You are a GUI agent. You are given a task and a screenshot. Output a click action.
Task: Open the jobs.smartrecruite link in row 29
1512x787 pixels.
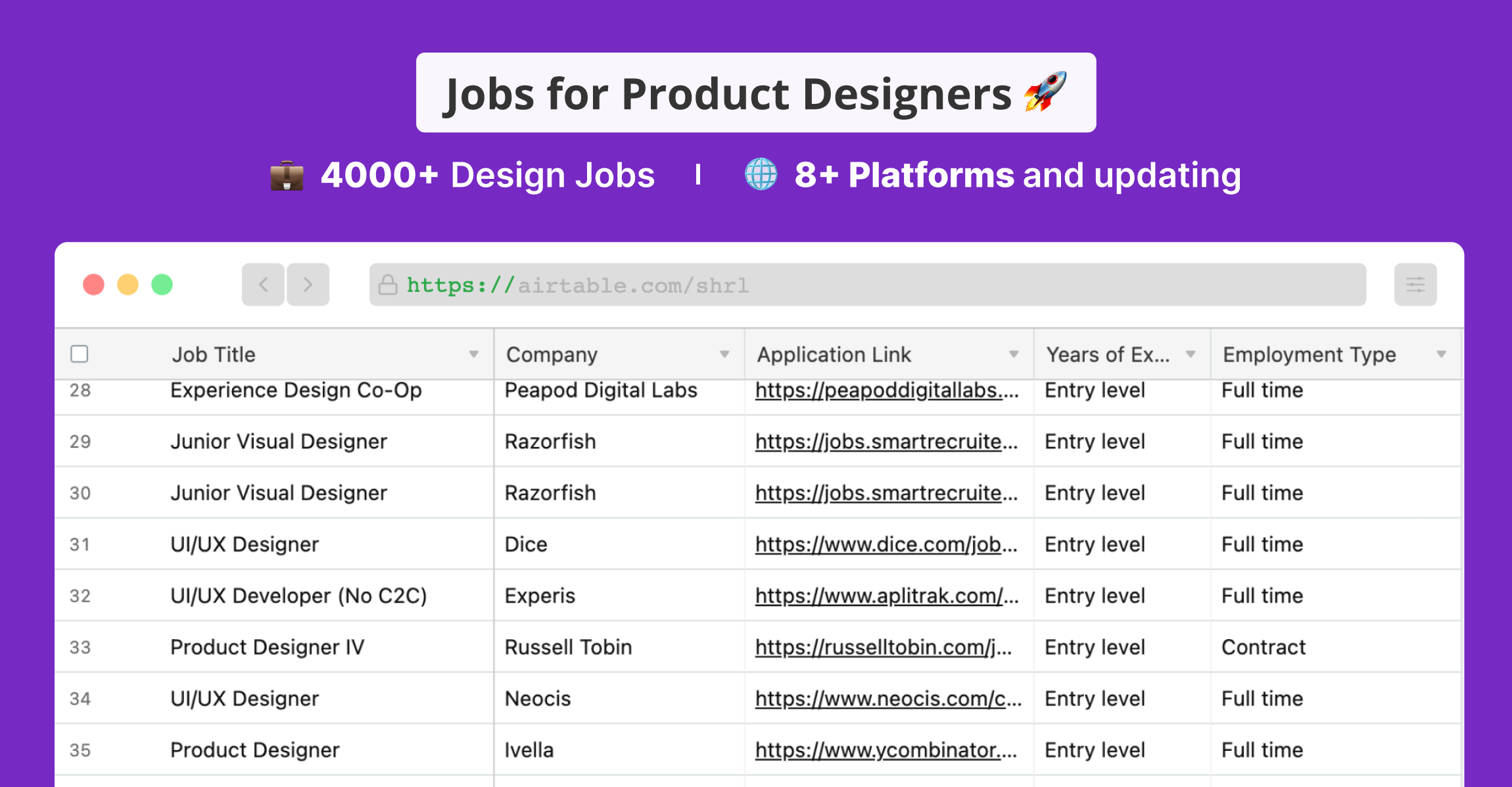[x=886, y=442]
